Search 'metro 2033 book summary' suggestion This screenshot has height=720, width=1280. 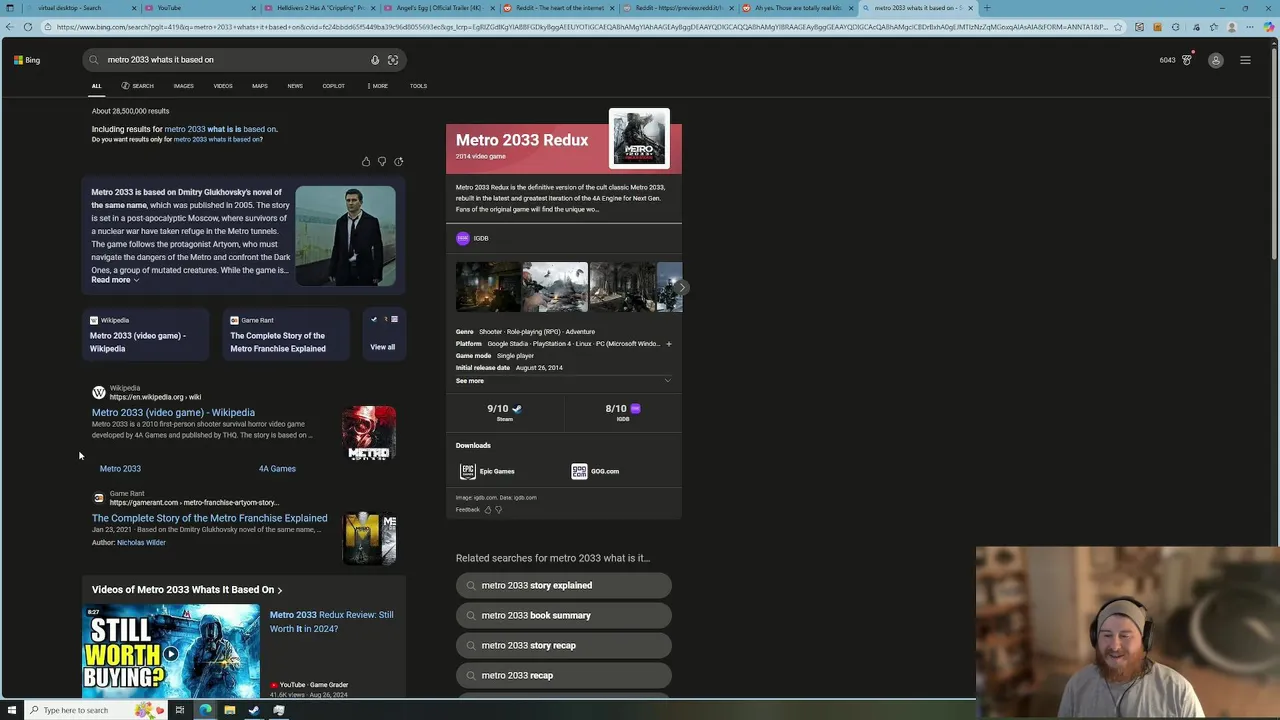click(x=563, y=616)
